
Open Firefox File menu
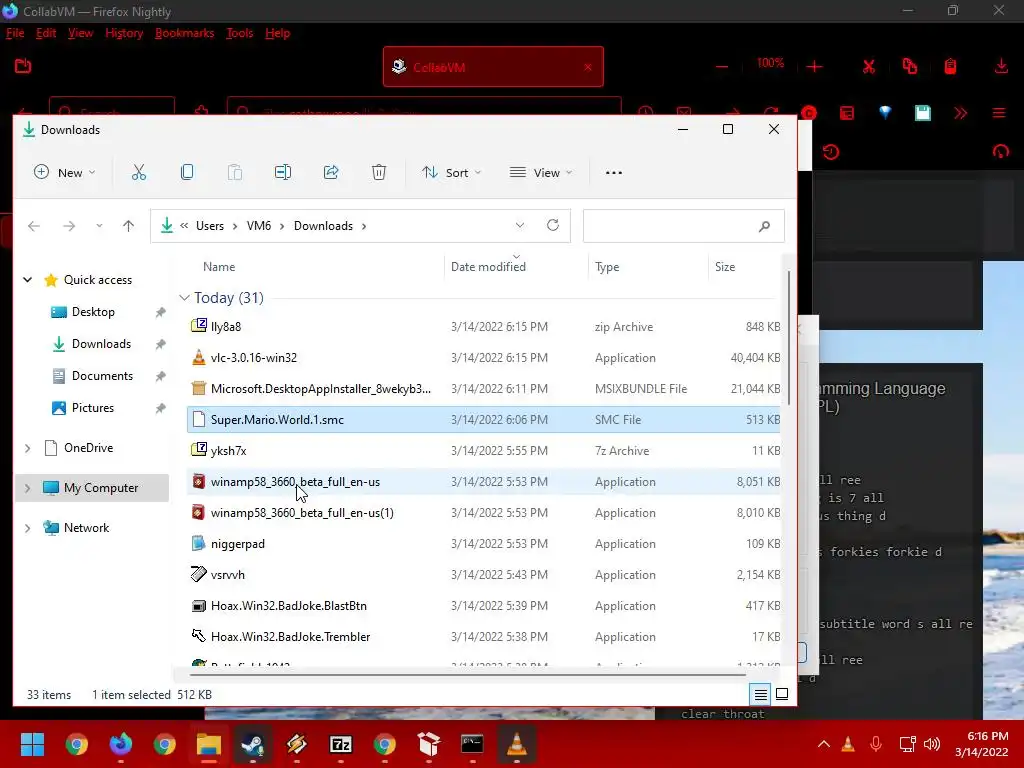15,33
